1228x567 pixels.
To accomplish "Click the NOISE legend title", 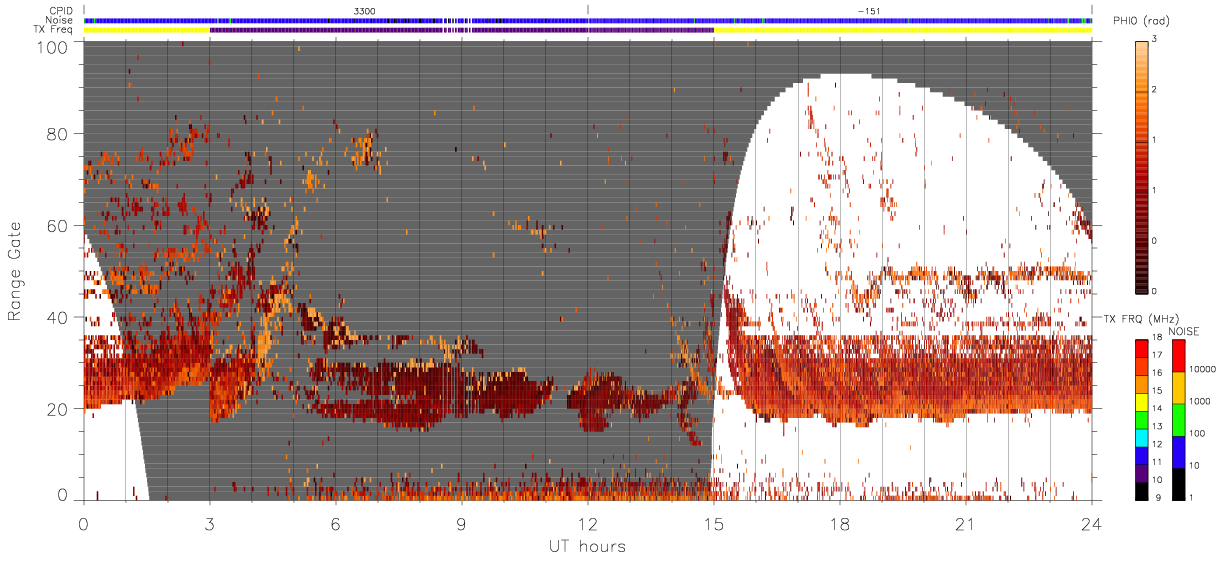I will tap(1184, 330).
